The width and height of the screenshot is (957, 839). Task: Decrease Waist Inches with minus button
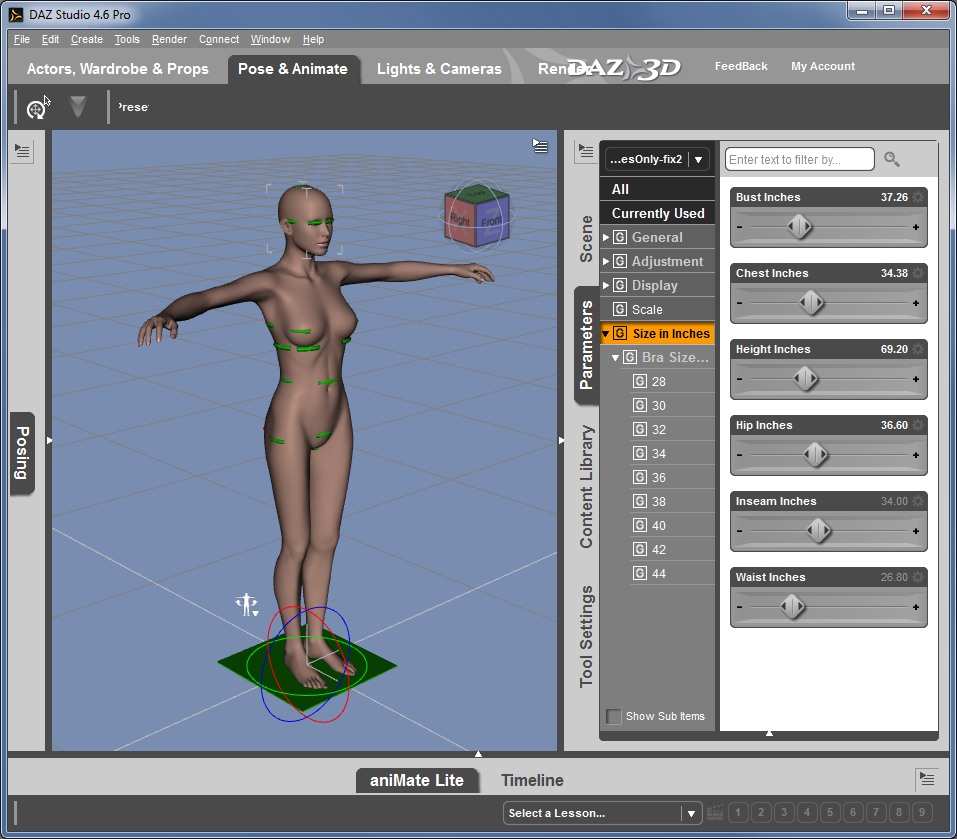click(x=740, y=608)
